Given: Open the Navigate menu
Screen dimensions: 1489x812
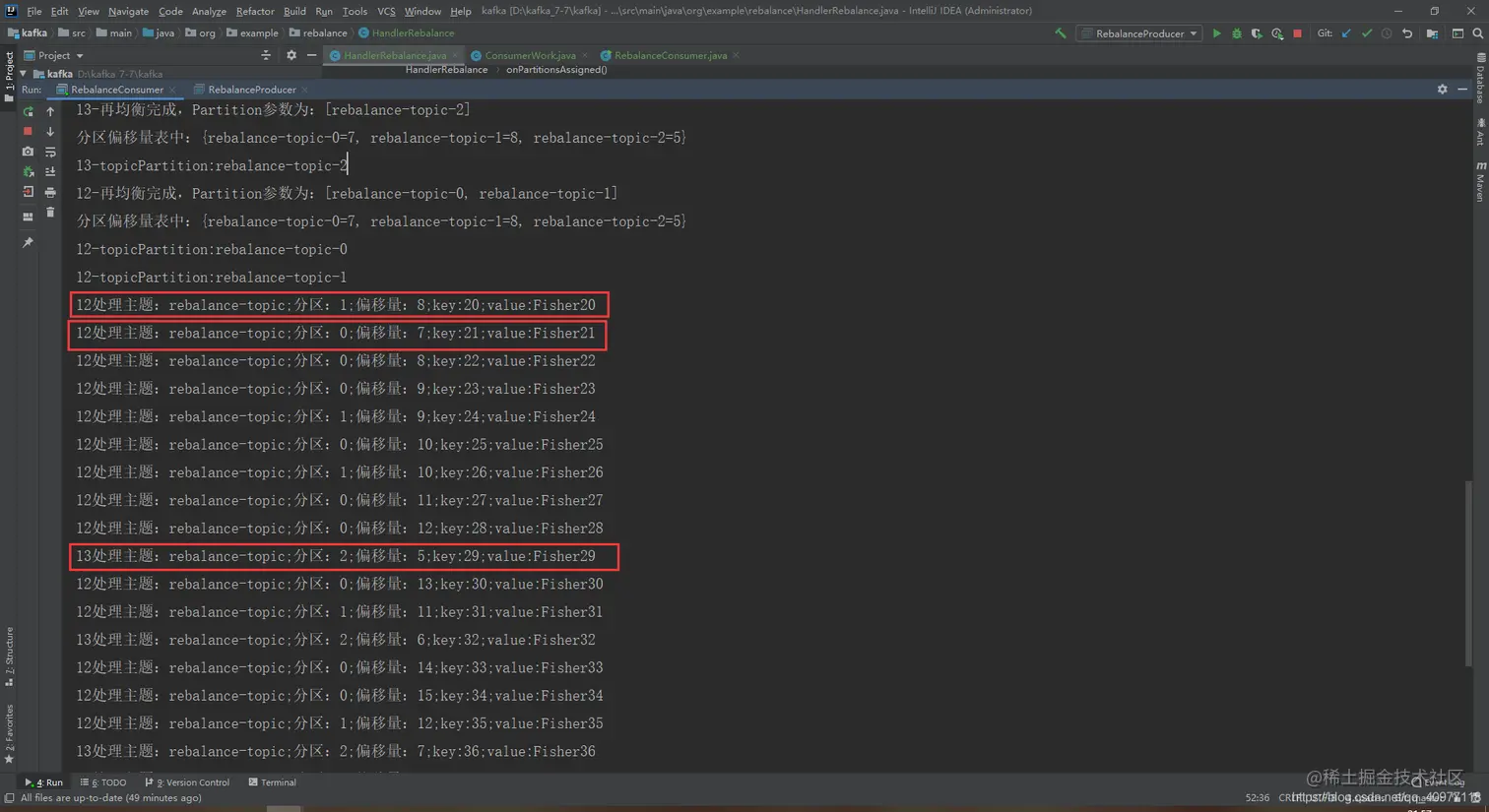Looking at the screenshot, I should pos(128,11).
